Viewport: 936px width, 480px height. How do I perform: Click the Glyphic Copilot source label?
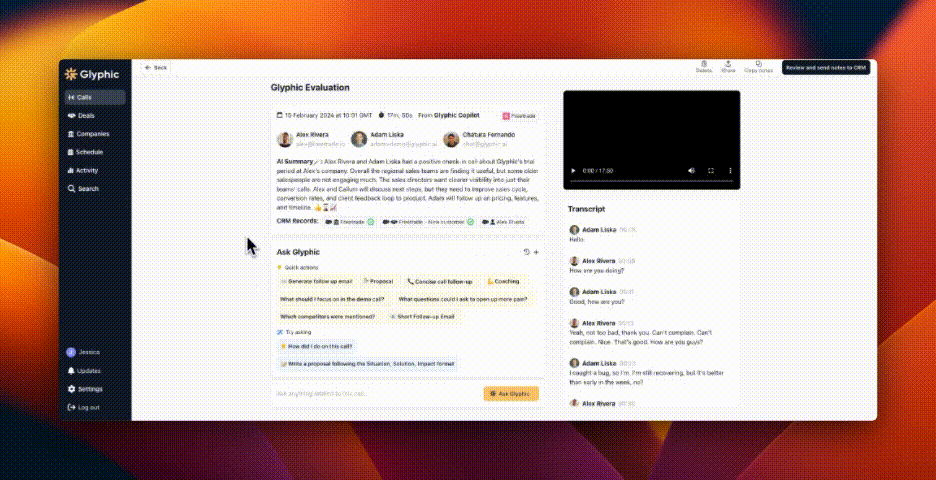coord(456,115)
